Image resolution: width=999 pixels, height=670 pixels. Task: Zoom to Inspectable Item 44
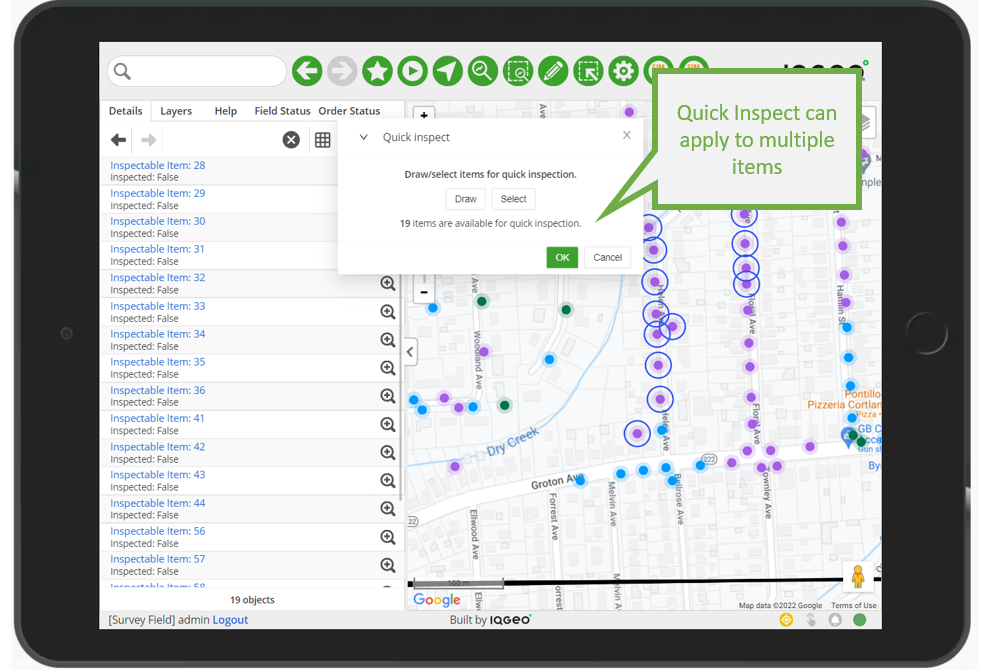point(387,508)
